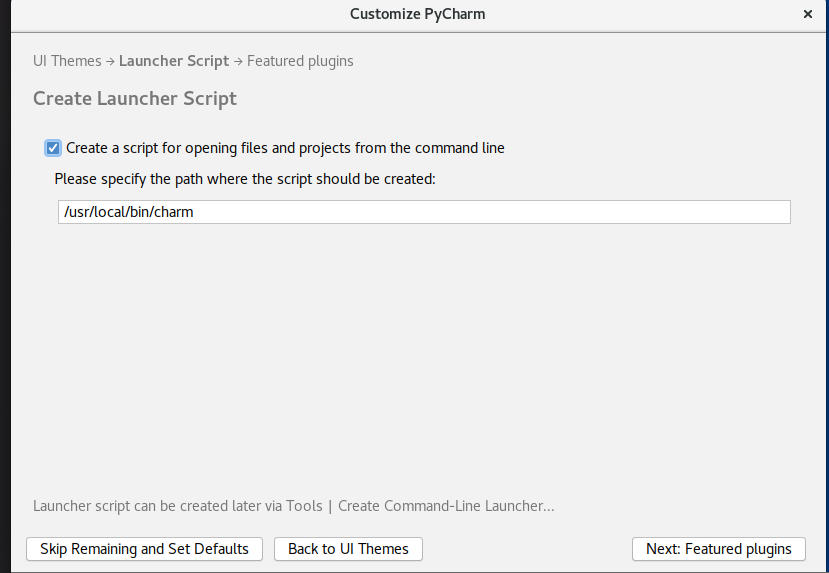This screenshot has width=829, height=573.
Task: Proceed to Next: Featured plugins
Action: (x=719, y=549)
